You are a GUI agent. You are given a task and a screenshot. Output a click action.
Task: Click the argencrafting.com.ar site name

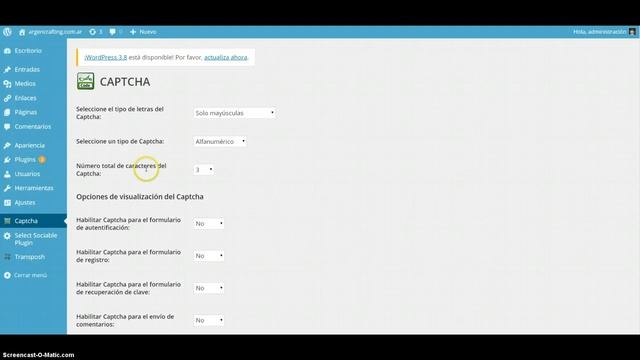tap(55, 32)
